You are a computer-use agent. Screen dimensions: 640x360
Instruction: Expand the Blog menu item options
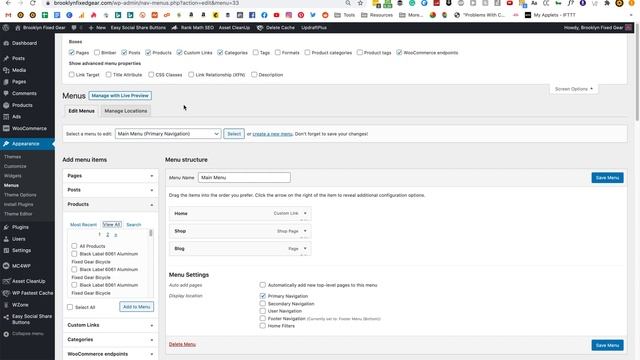(305, 249)
